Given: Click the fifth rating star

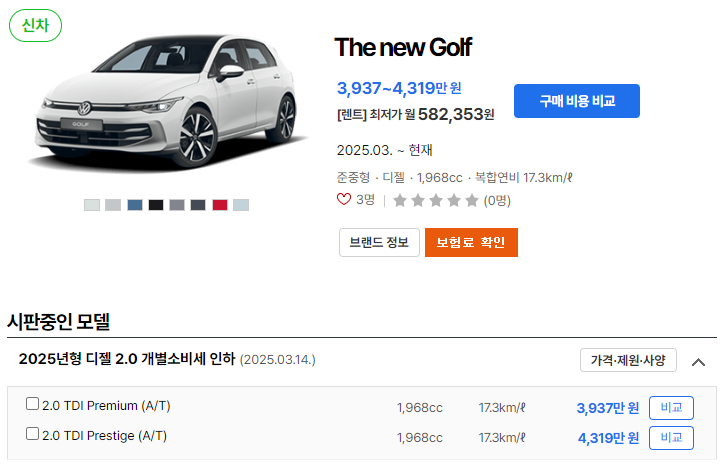Looking at the screenshot, I should pyautogui.click(x=472, y=200).
